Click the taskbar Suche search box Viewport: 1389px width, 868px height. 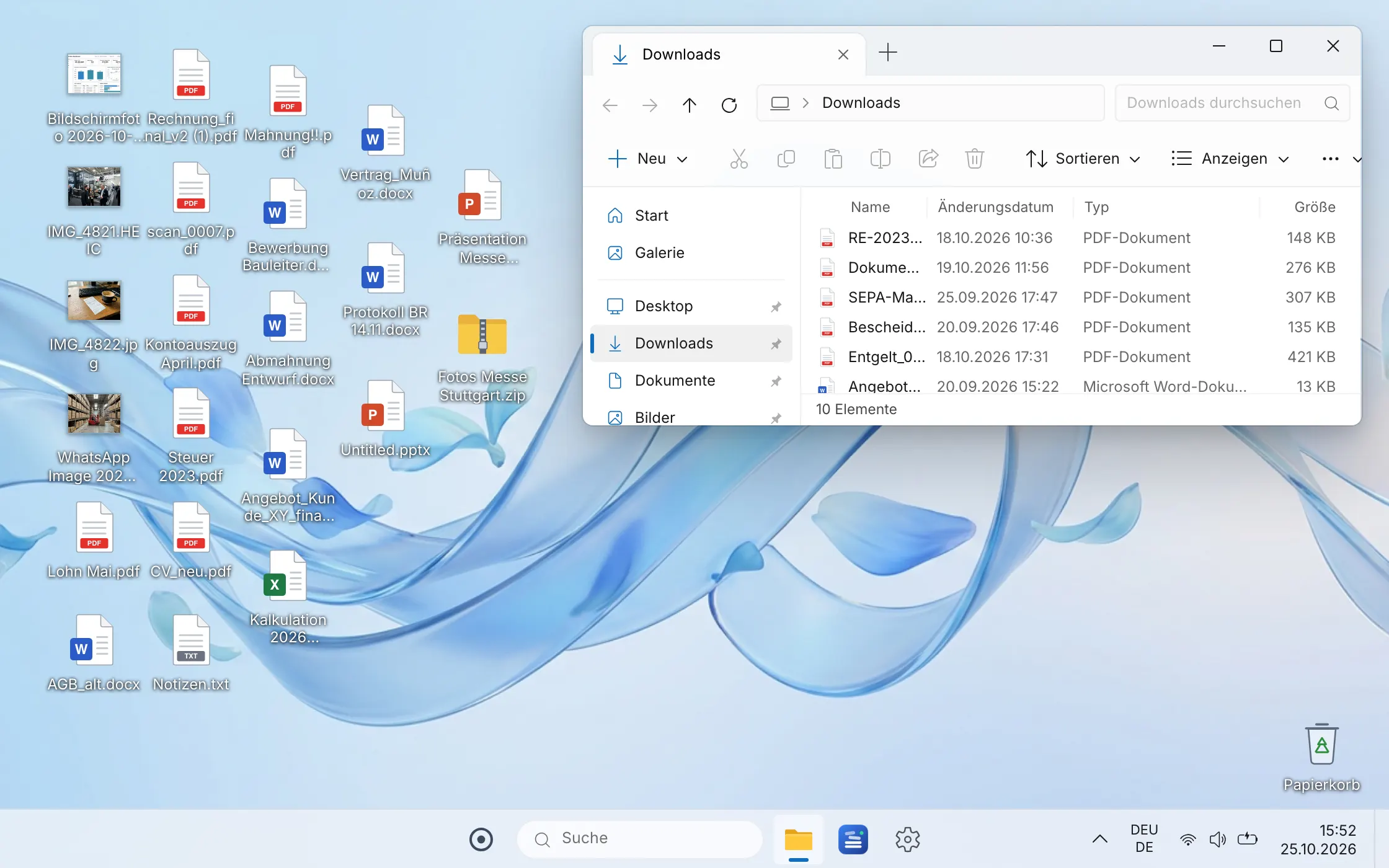point(639,839)
